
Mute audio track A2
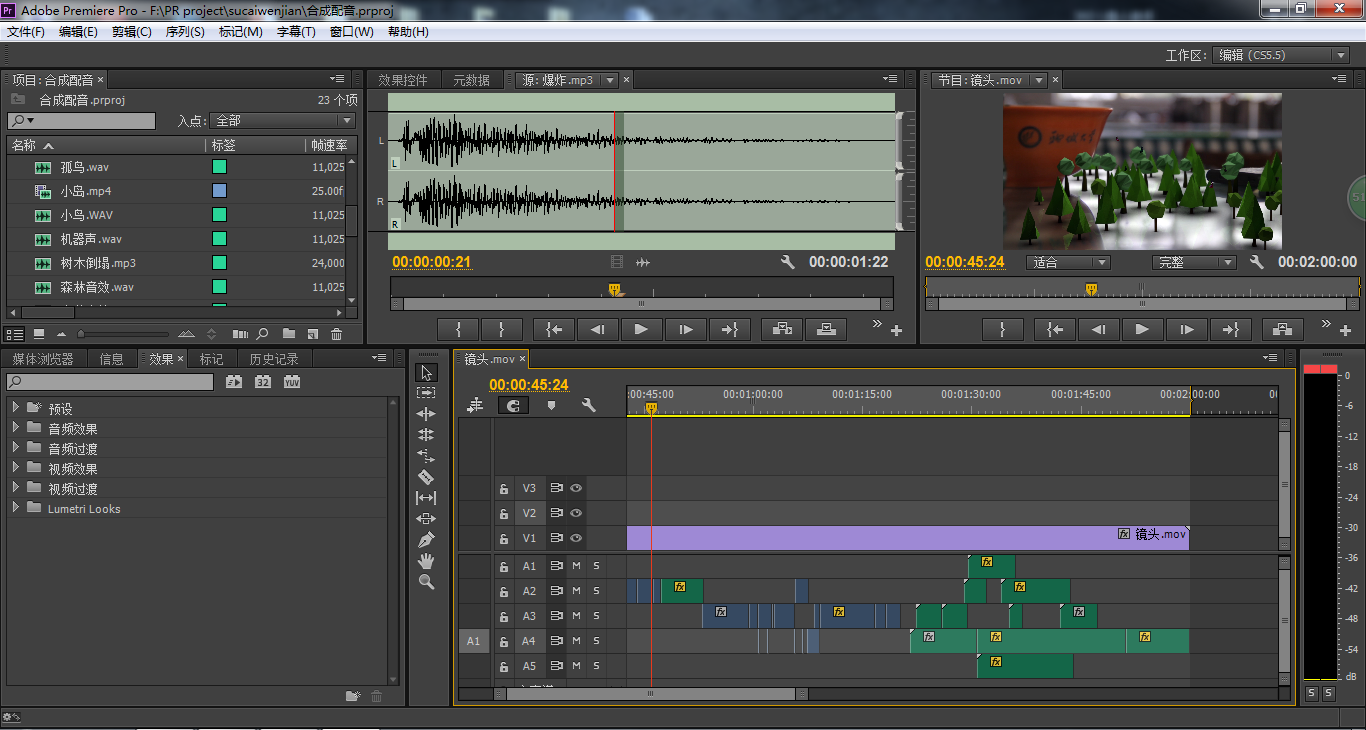point(576,591)
